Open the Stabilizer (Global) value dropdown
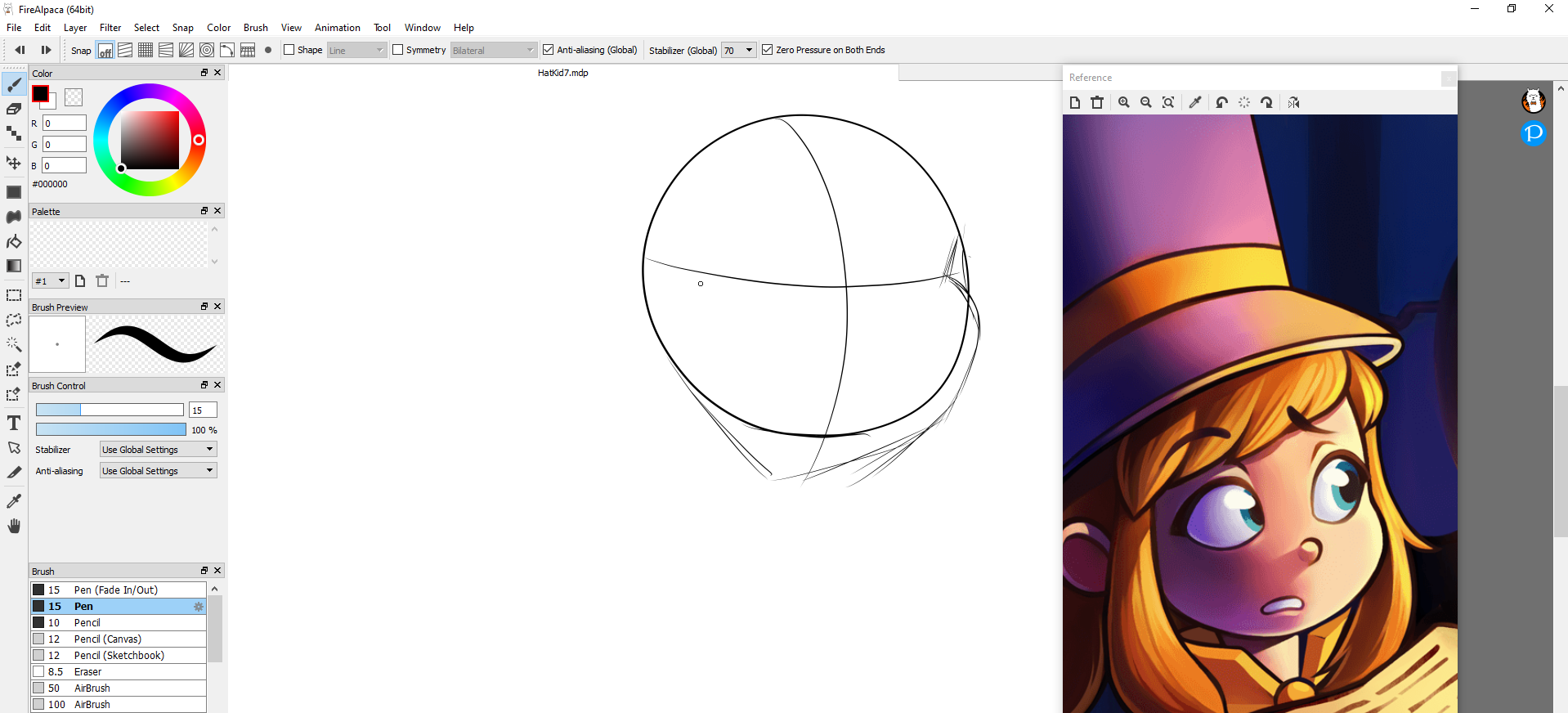 click(738, 50)
